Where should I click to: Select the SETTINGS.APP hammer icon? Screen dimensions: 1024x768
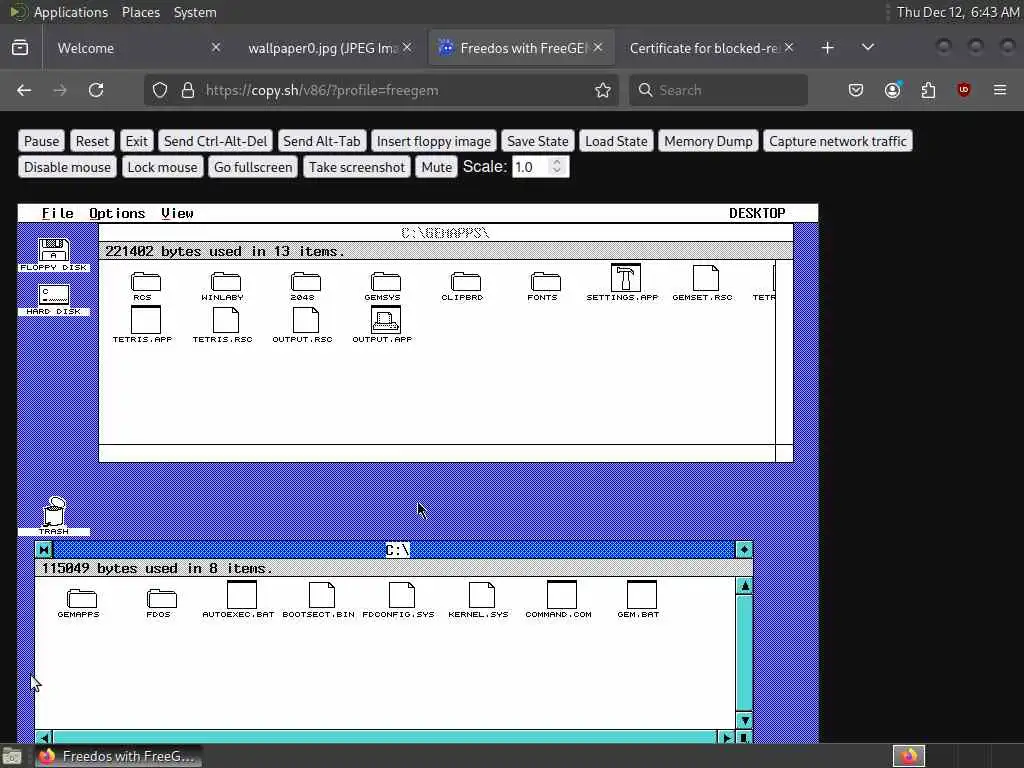(x=625, y=278)
